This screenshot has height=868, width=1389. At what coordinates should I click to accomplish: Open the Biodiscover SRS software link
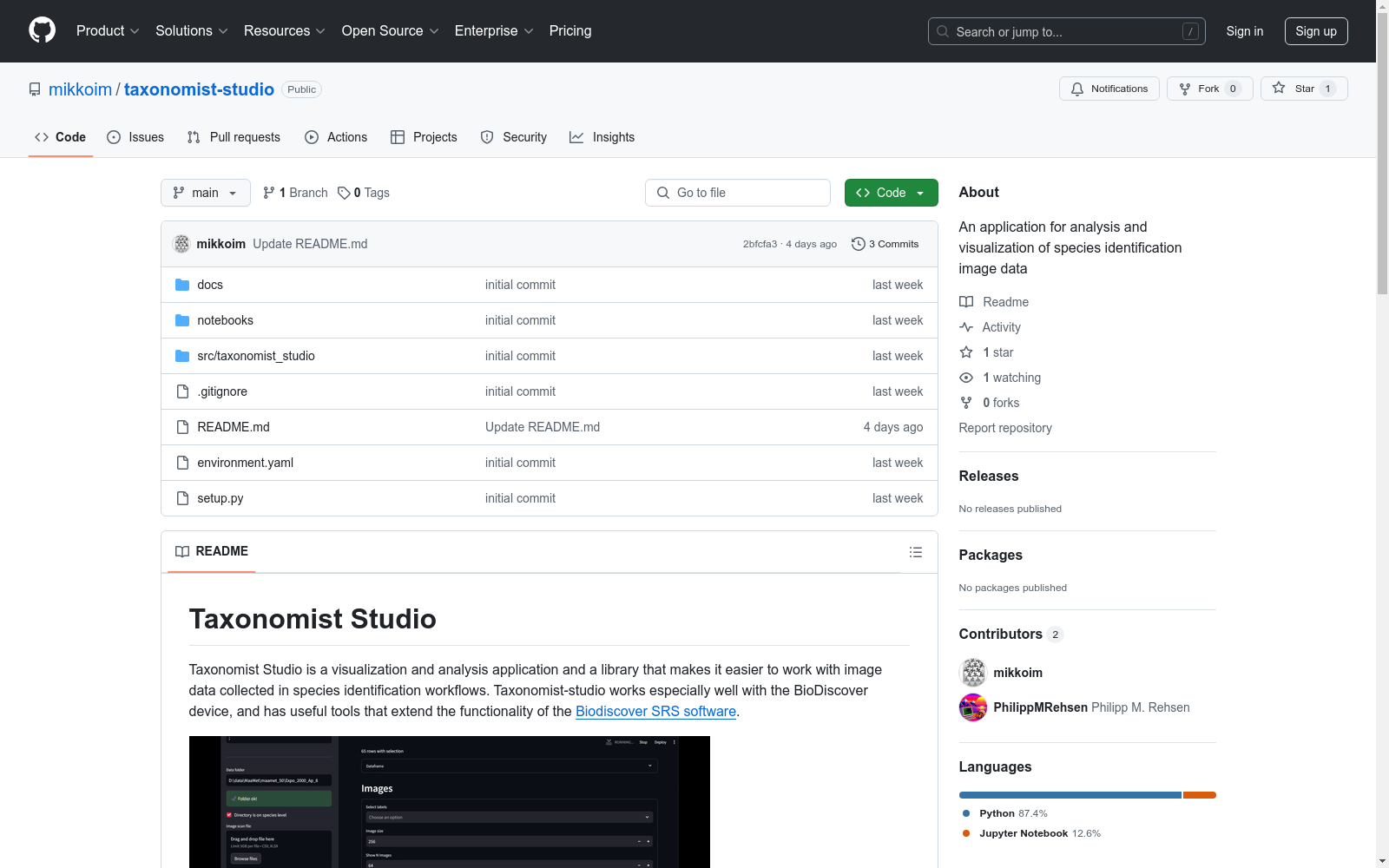(x=655, y=711)
